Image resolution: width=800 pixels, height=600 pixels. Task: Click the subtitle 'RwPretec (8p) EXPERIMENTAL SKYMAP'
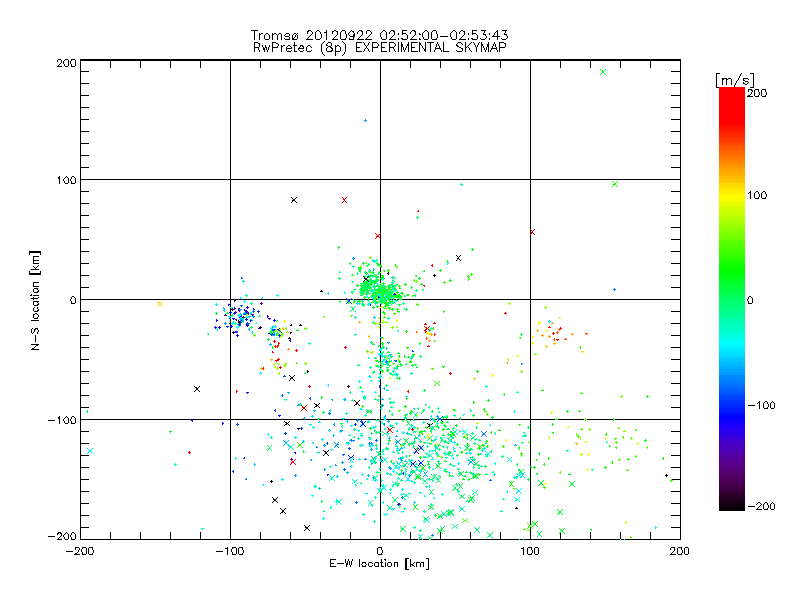(380, 48)
